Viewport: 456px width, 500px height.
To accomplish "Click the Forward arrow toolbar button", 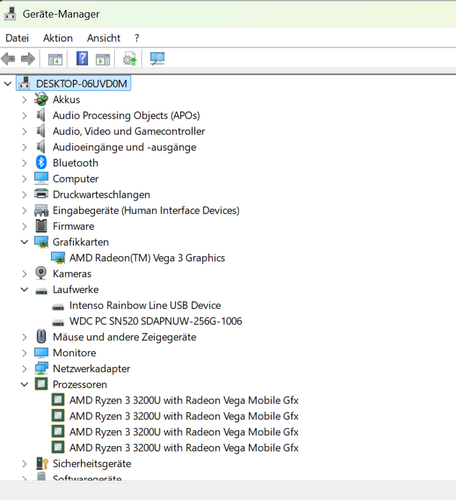I will pyautogui.click(x=28, y=59).
